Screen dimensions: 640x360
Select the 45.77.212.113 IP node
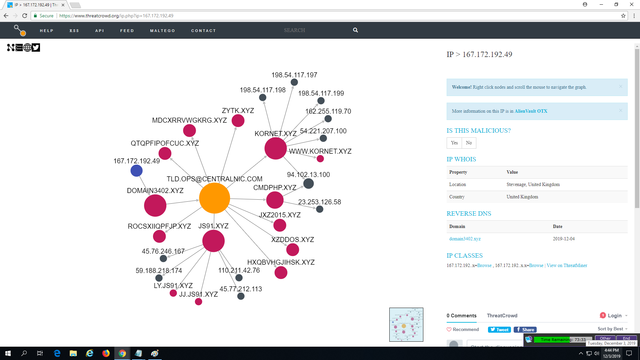pyautogui.click(x=241, y=296)
